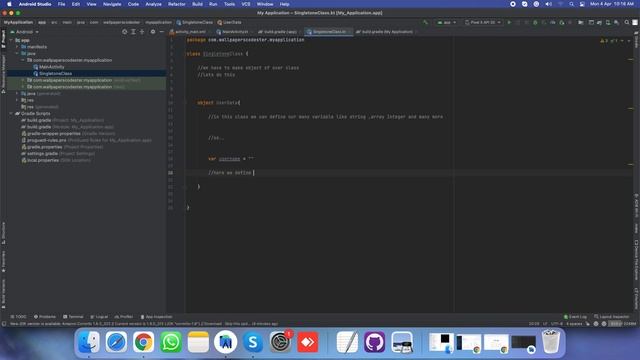Viewport: 640px width, 360px height.
Task: Open the Android view selector dropdown
Action: click(24, 32)
